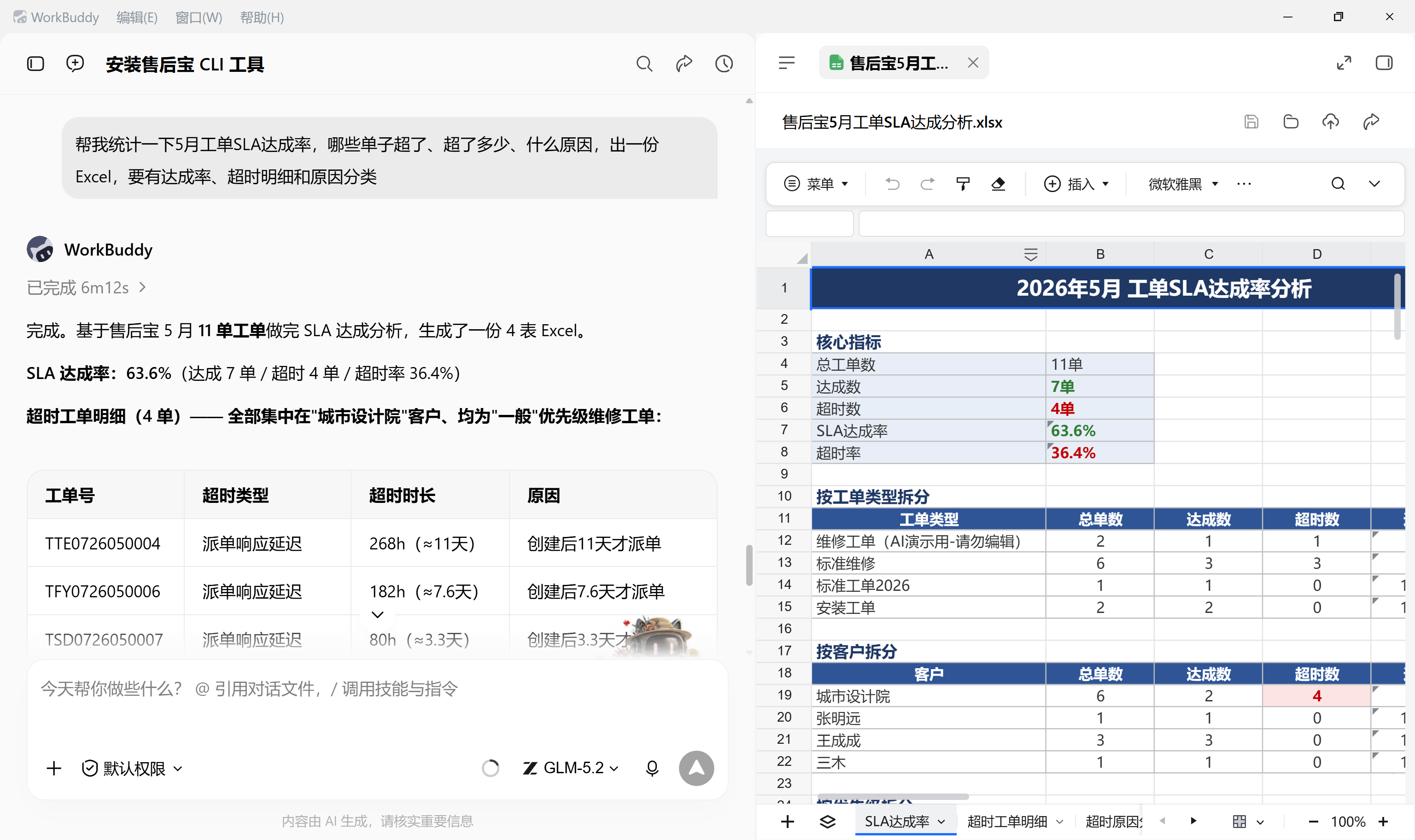Share the 售后宝5月工单SLA达成分析.xlsx file
Viewport: 1415px width, 840px height.
click(x=1371, y=122)
